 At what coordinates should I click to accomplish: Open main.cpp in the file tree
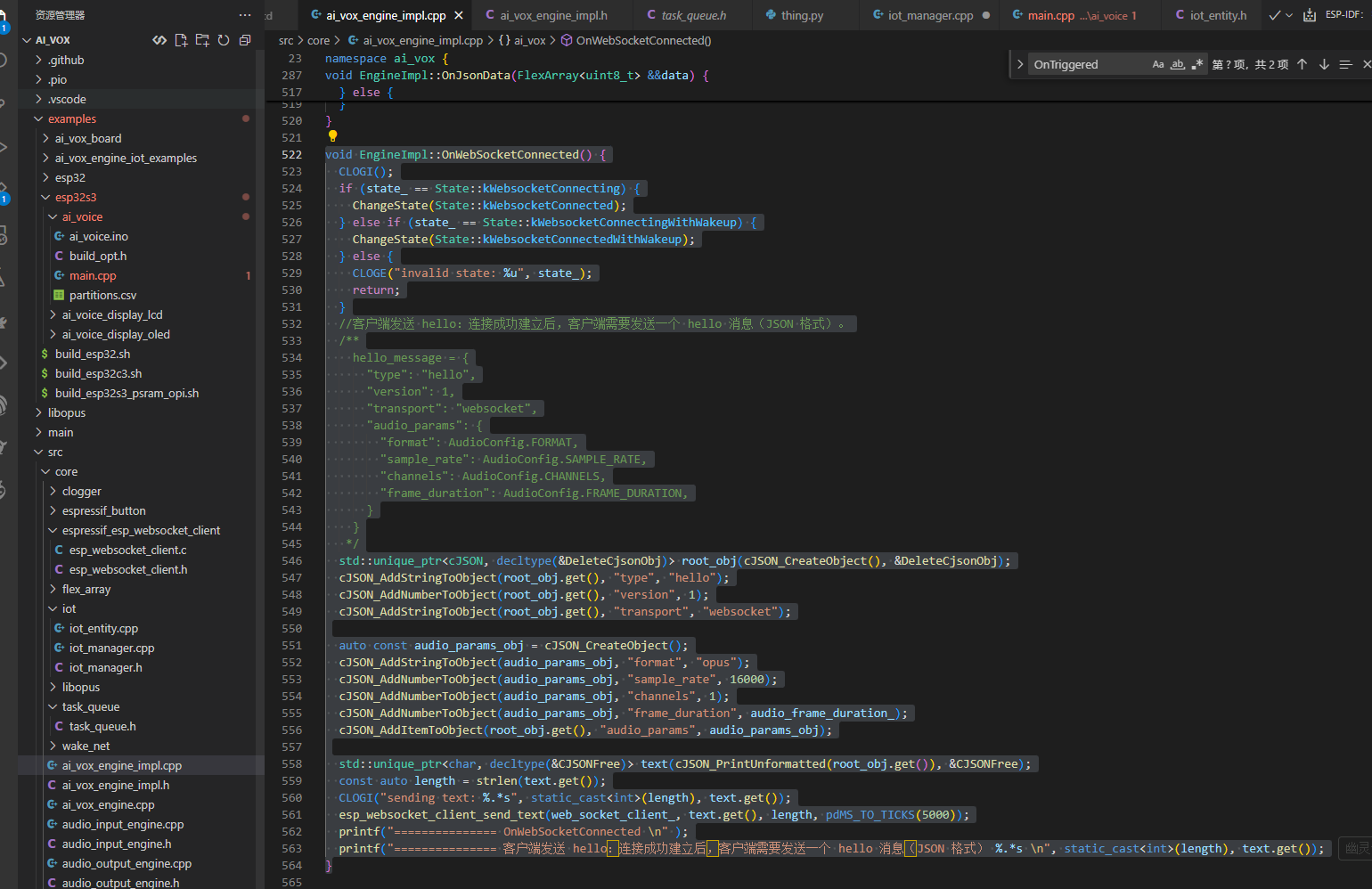pyautogui.click(x=93, y=275)
